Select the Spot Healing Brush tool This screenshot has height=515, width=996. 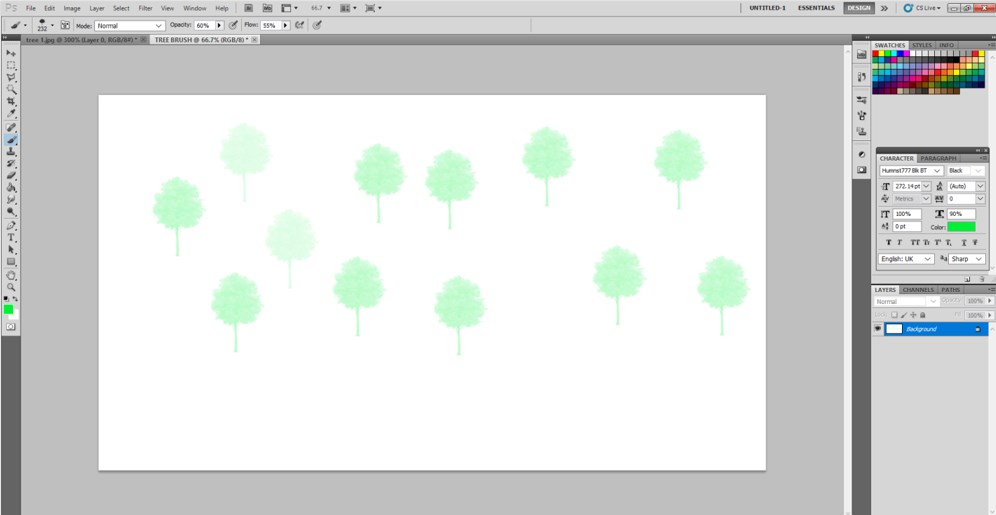[11, 128]
